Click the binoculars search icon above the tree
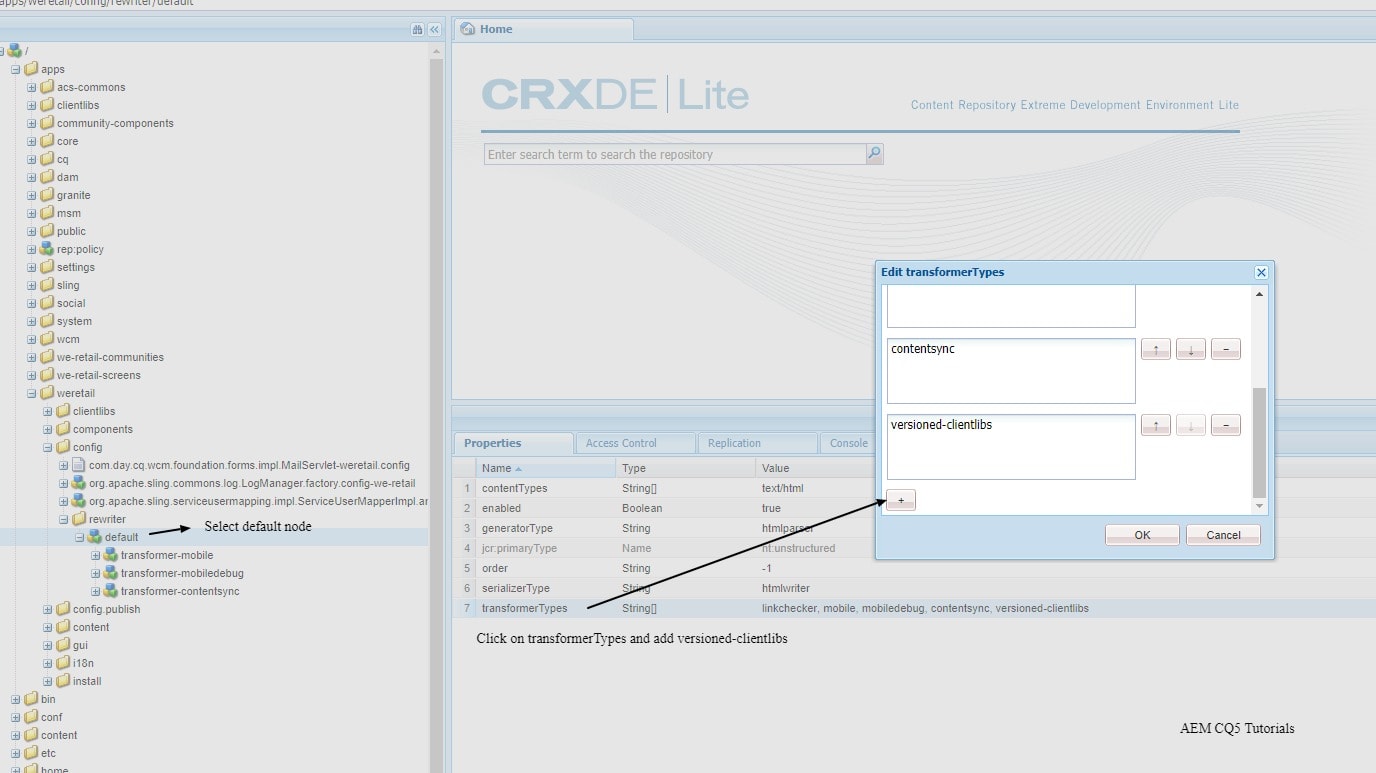The height and width of the screenshot is (773, 1376). 419,30
